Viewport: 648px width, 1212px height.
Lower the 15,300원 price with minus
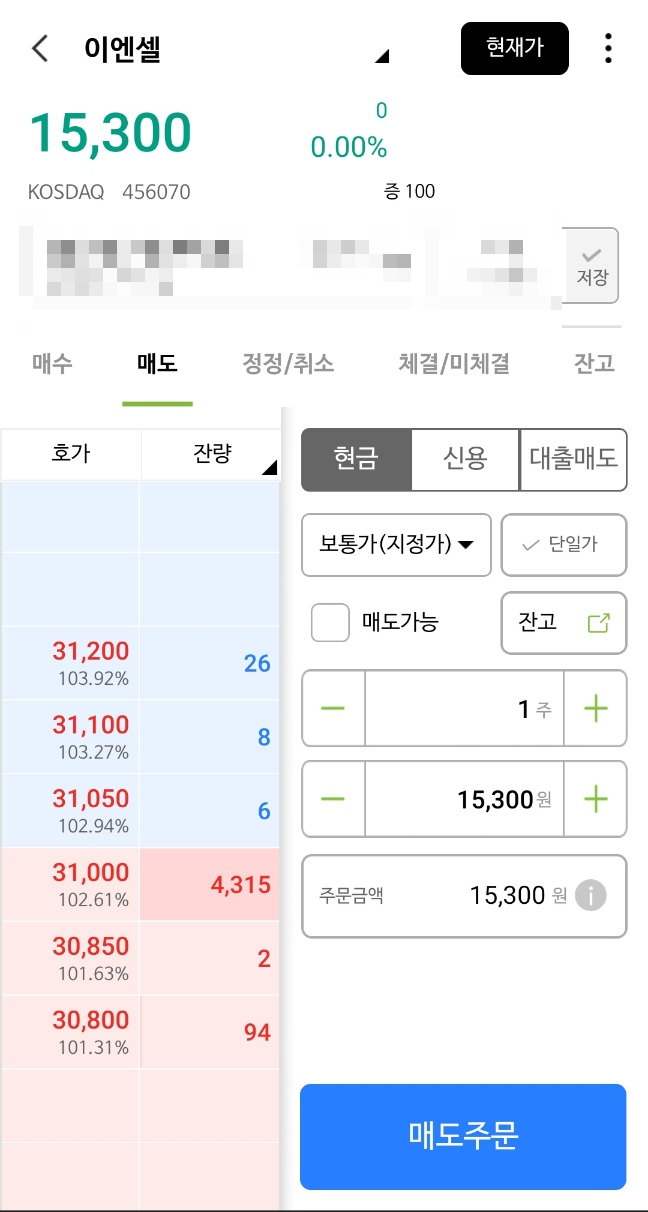(333, 799)
